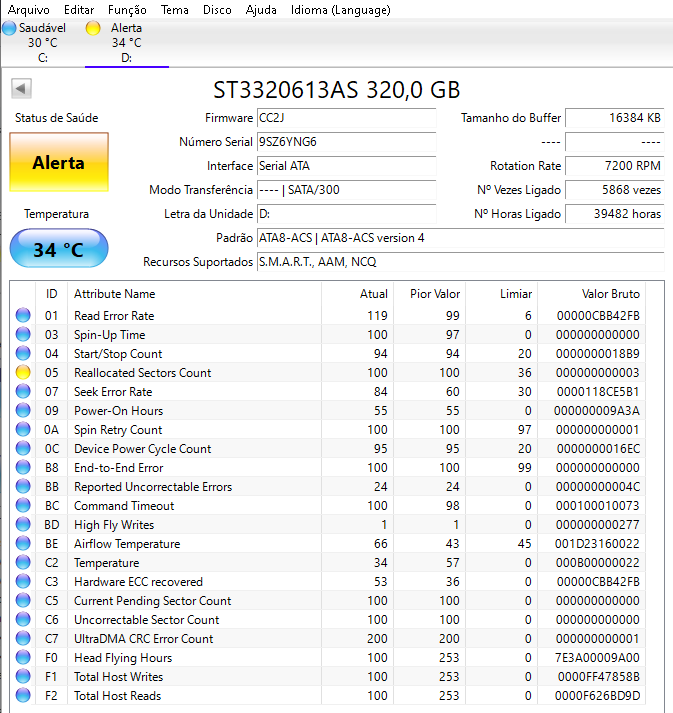
Task: Select the Reallocated Sectors Count row name
Action: pos(142,373)
